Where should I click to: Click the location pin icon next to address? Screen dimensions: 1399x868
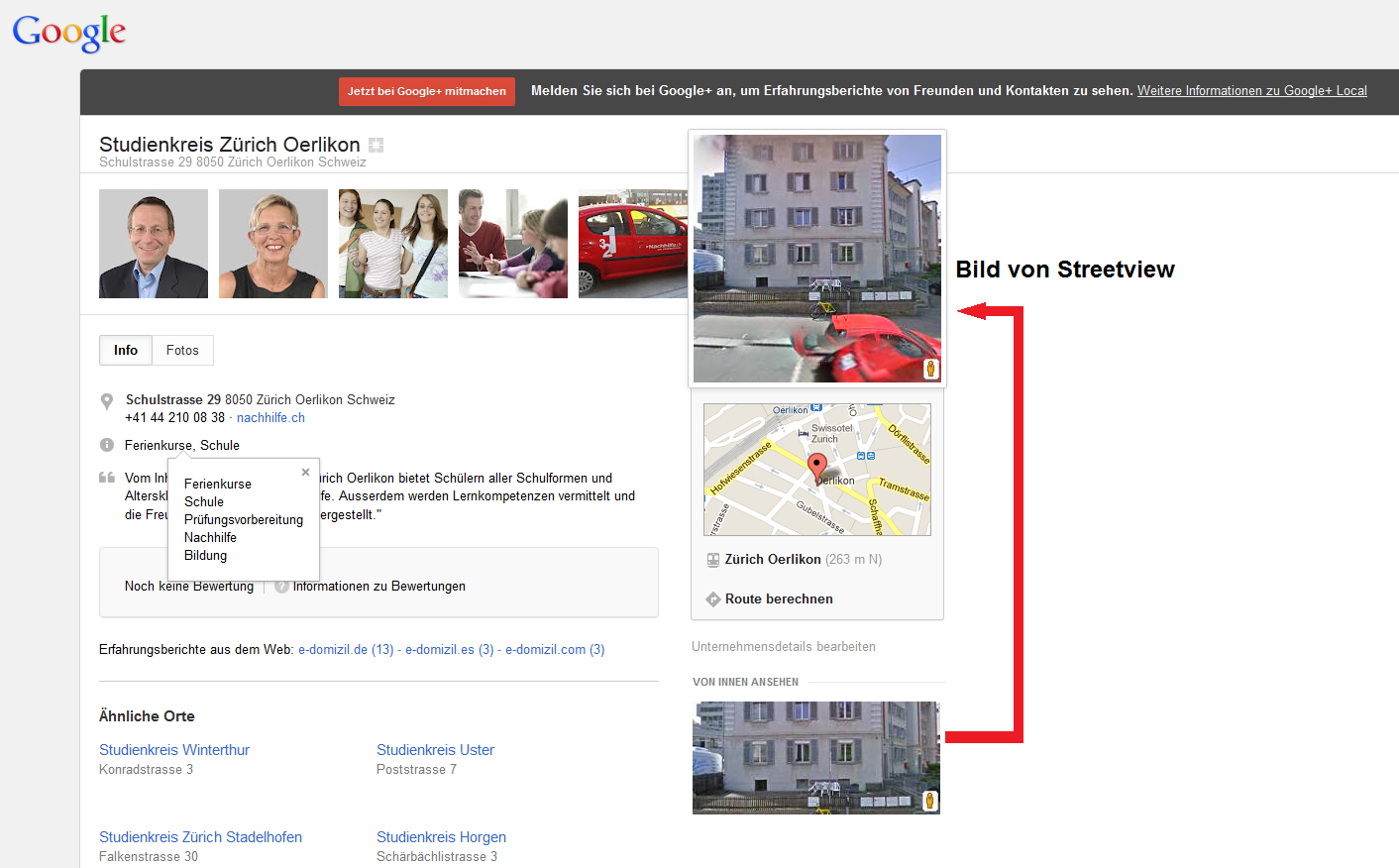(107, 401)
